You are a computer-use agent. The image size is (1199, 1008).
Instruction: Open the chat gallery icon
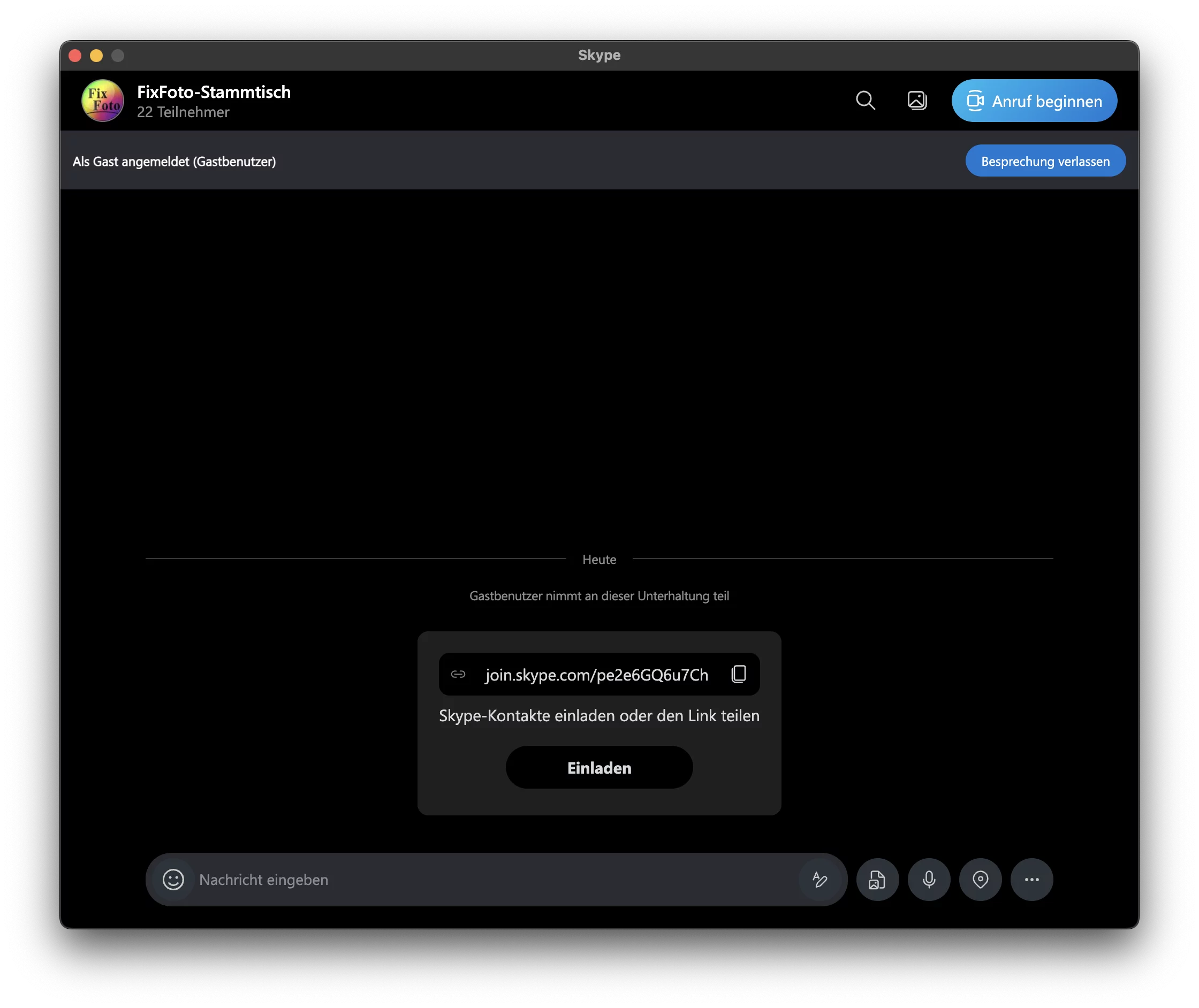click(916, 101)
